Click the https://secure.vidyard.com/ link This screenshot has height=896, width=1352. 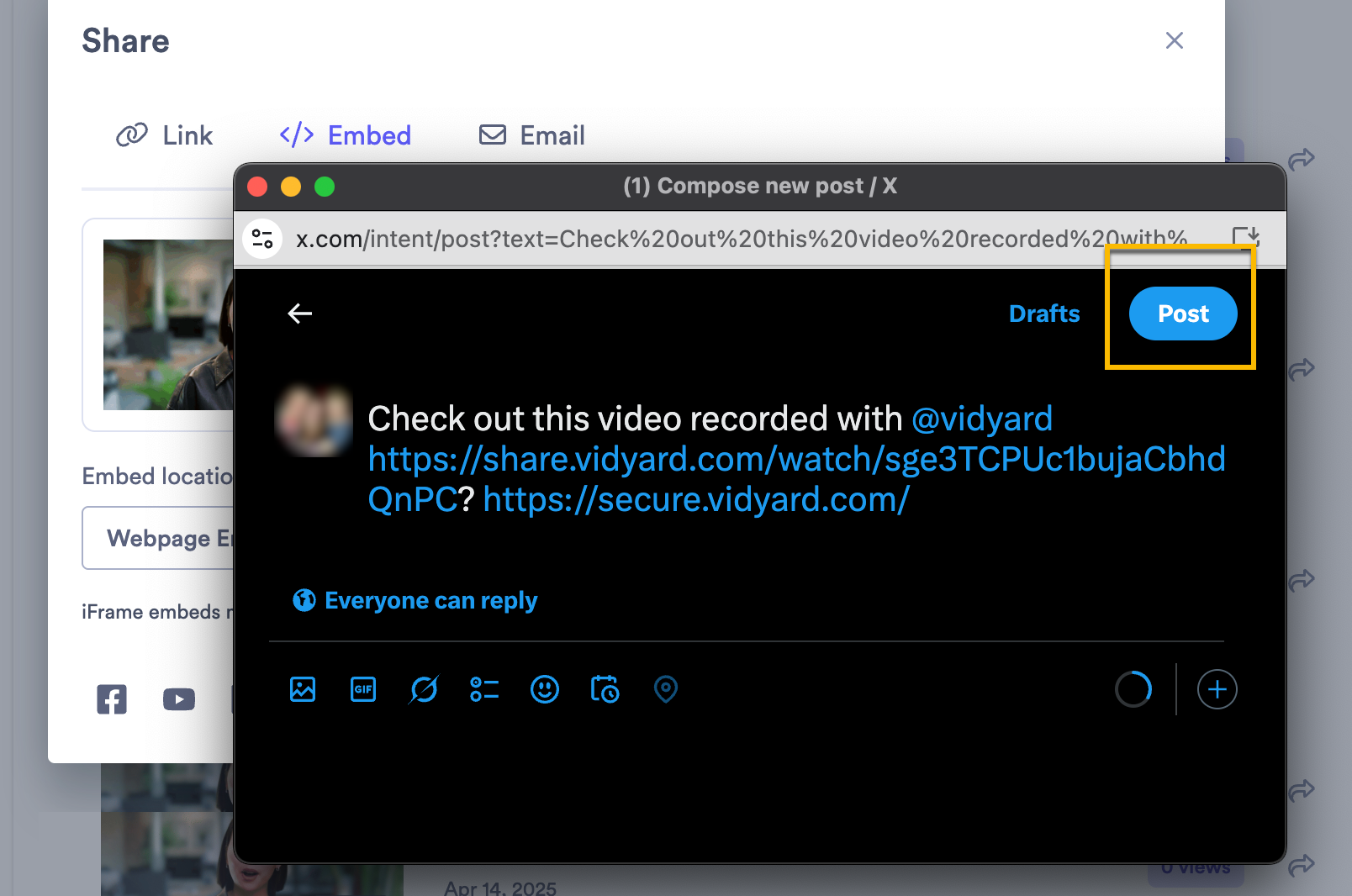coord(696,499)
